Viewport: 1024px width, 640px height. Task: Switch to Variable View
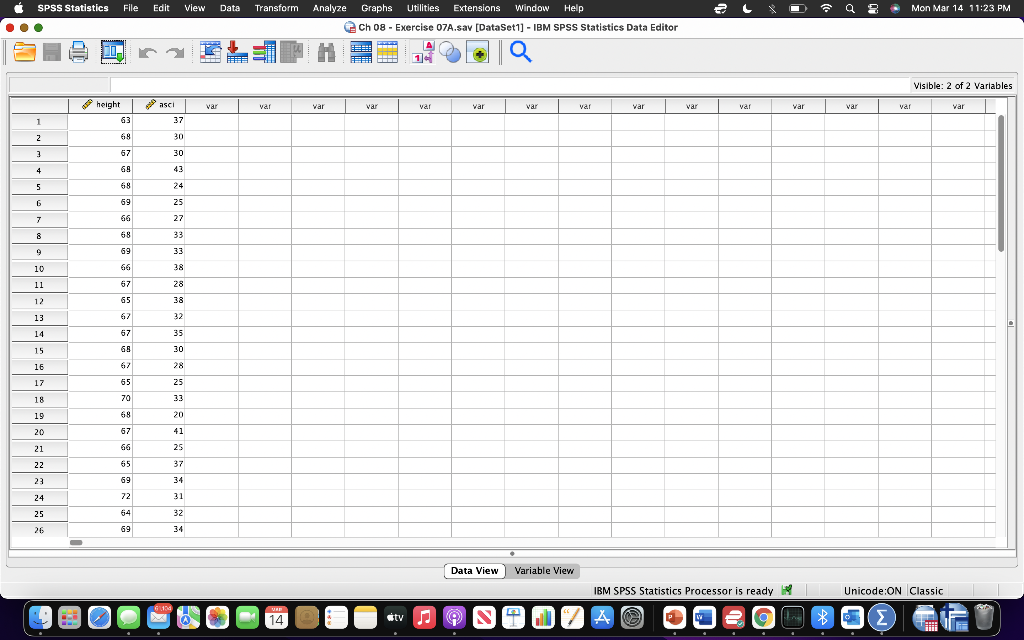point(543,570)
